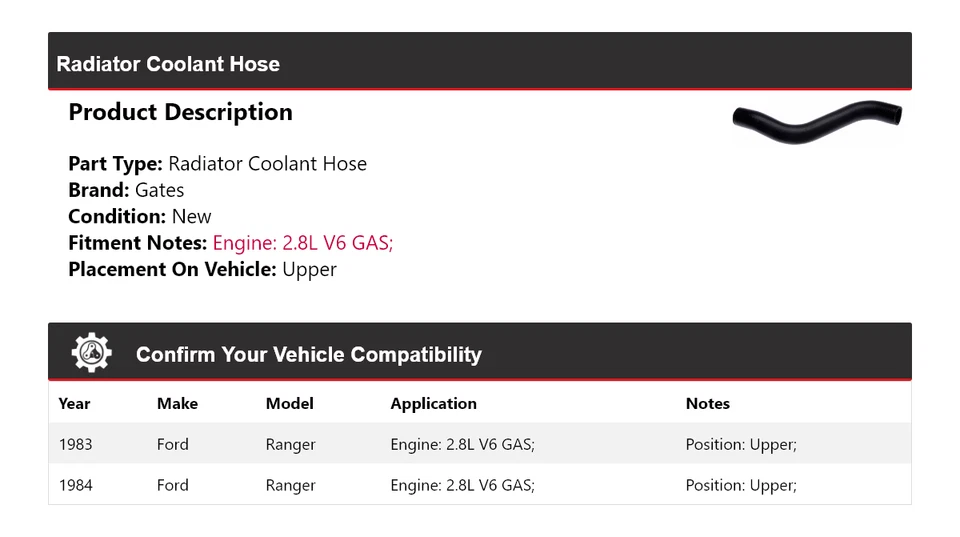Select the Confirm Your Vehicle Compatibility heading
Viewport: 960px width, 537px height.
pos(308,355)
